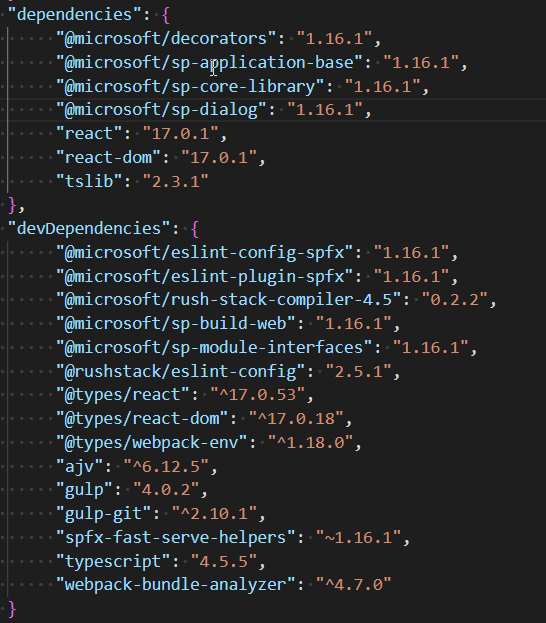Screen dimensions: 546x623
Task: Click the "react" dependency key
Action: pyautogui.click(x=89, y=134)
